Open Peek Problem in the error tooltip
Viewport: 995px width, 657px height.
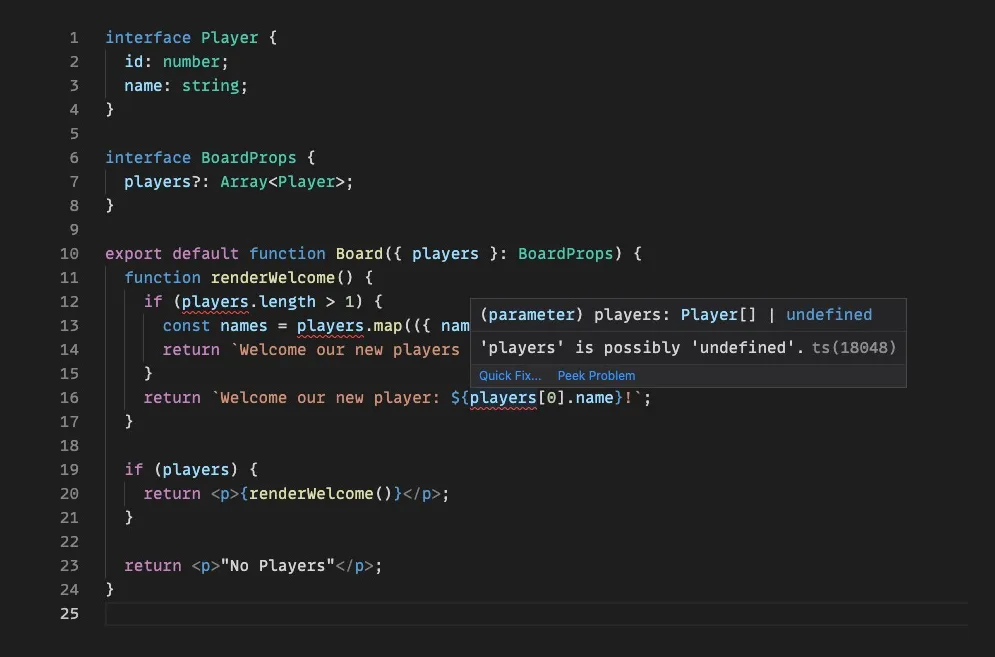point(596,375)
